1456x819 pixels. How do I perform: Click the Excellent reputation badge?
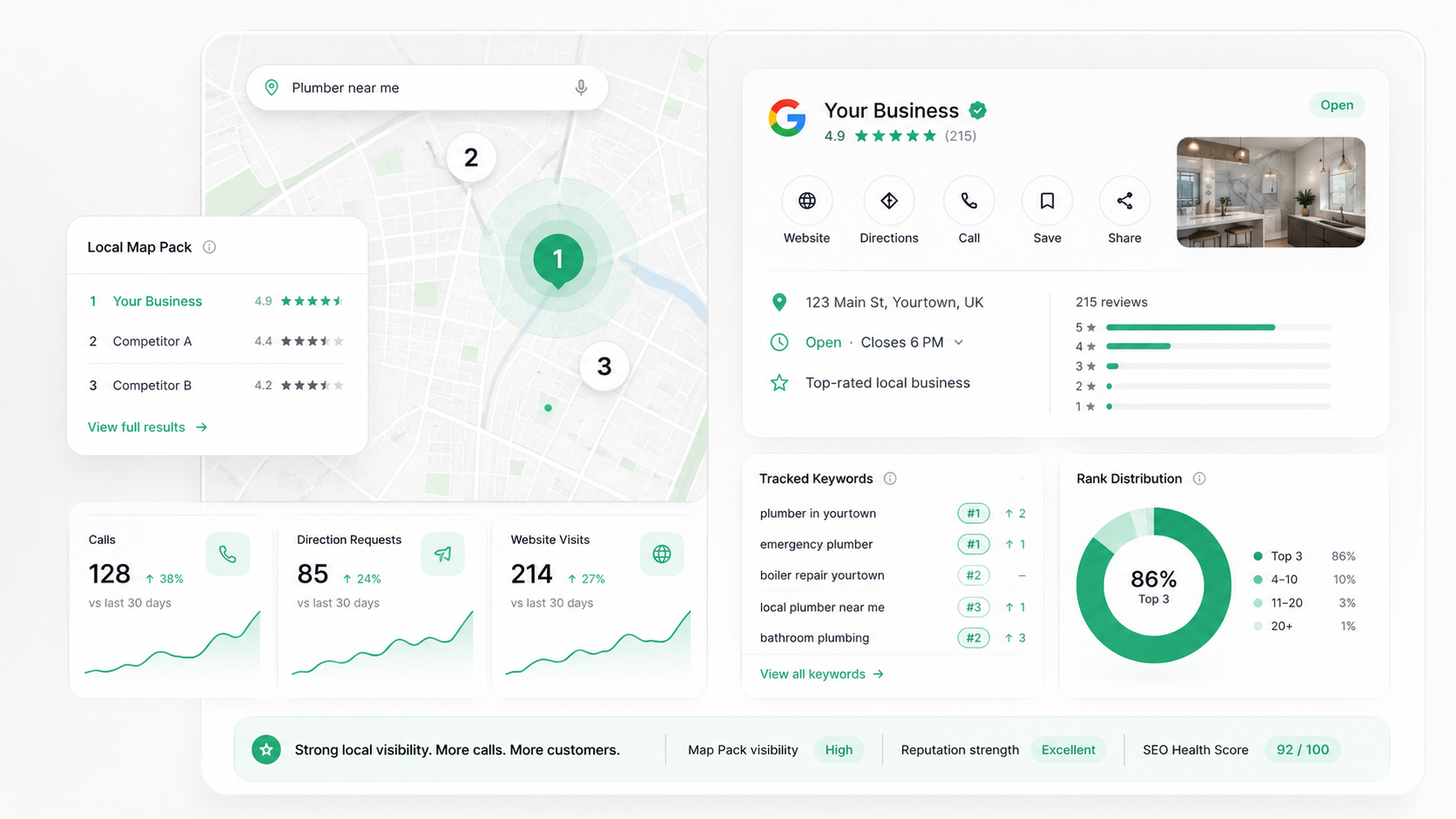click(1068, 750)
